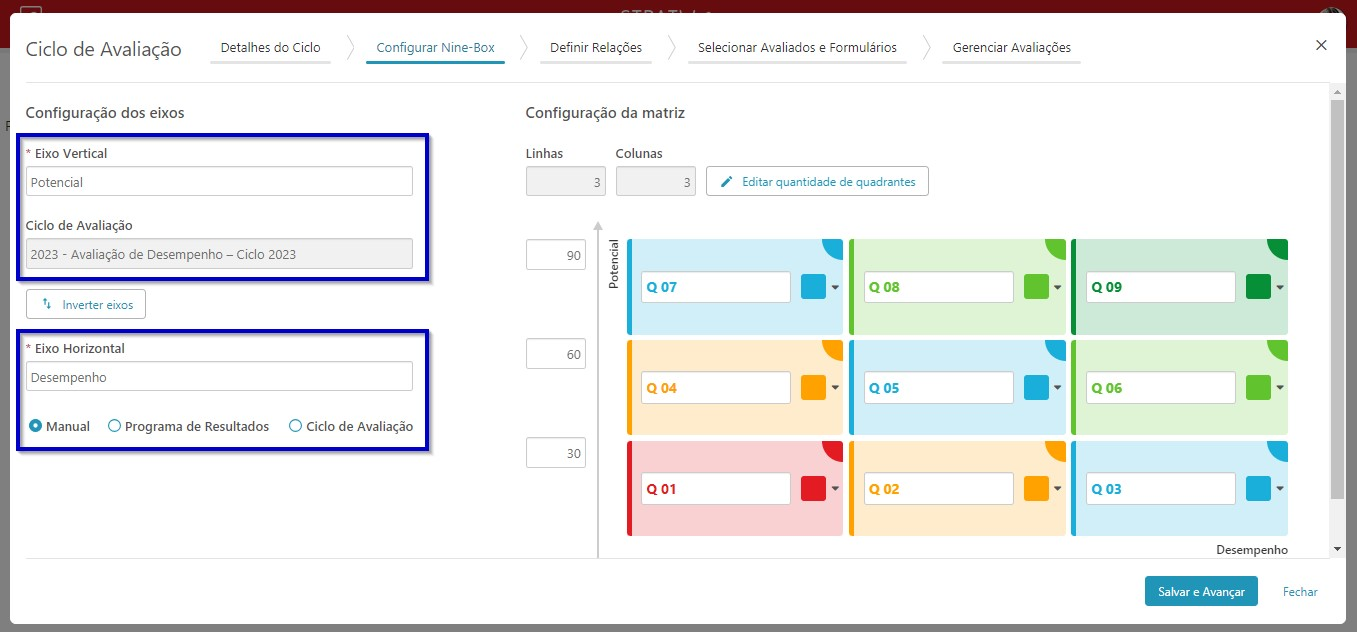Open the Gerenciar Avaliações step

pos(1011,48)
